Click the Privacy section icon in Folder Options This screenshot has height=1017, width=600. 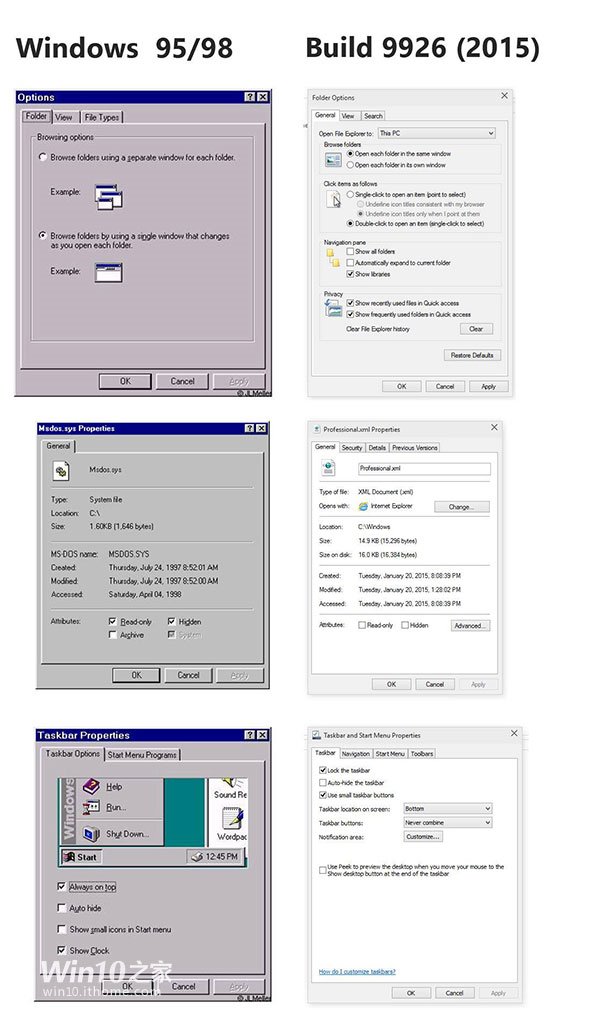333,308
